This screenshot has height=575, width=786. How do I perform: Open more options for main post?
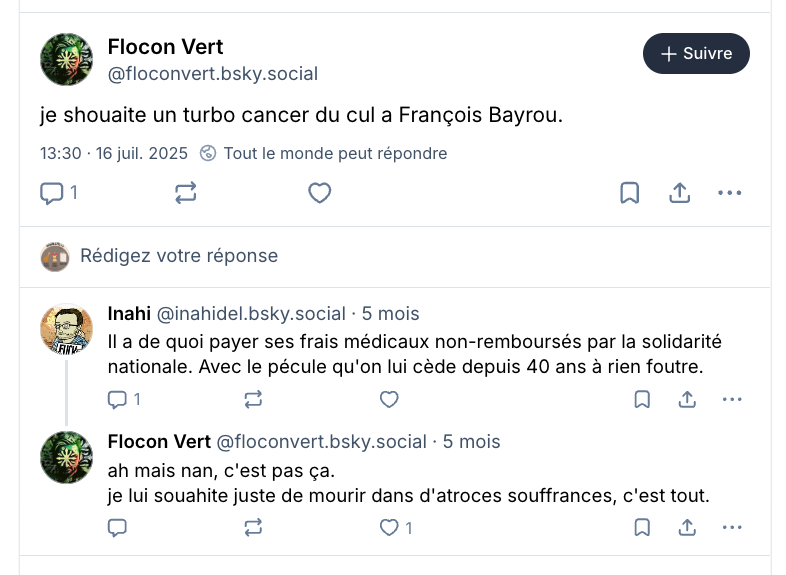click(731, 193)
